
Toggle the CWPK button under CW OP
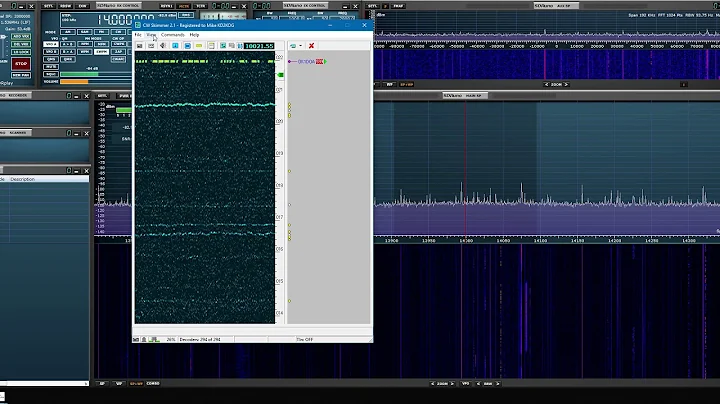[x=118, y=44]
